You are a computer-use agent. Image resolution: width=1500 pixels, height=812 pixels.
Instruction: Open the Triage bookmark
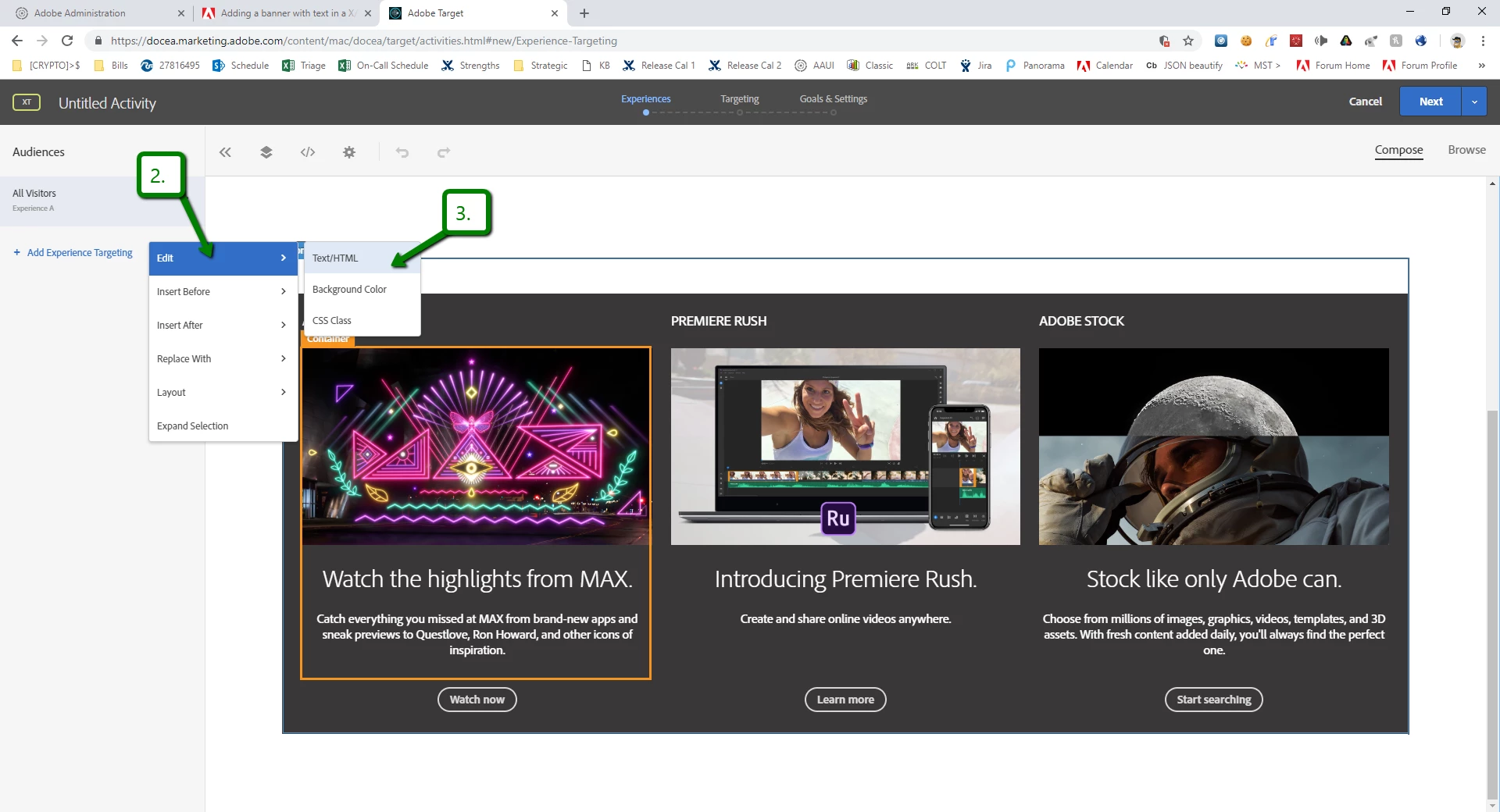(x=304, y=66)
